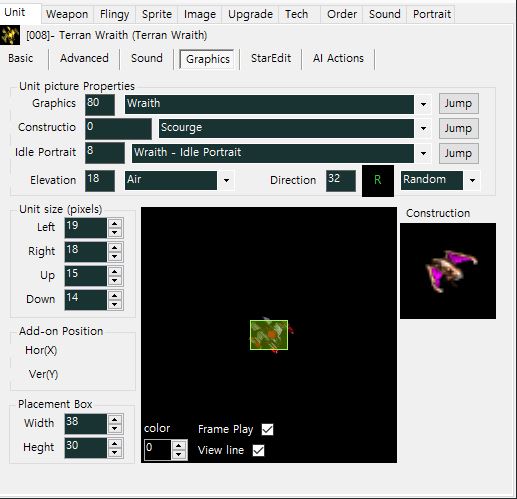Click the Idle Portrait ID field 8
This screenshot has width=517, height=499.
click(x=105, y=153)
